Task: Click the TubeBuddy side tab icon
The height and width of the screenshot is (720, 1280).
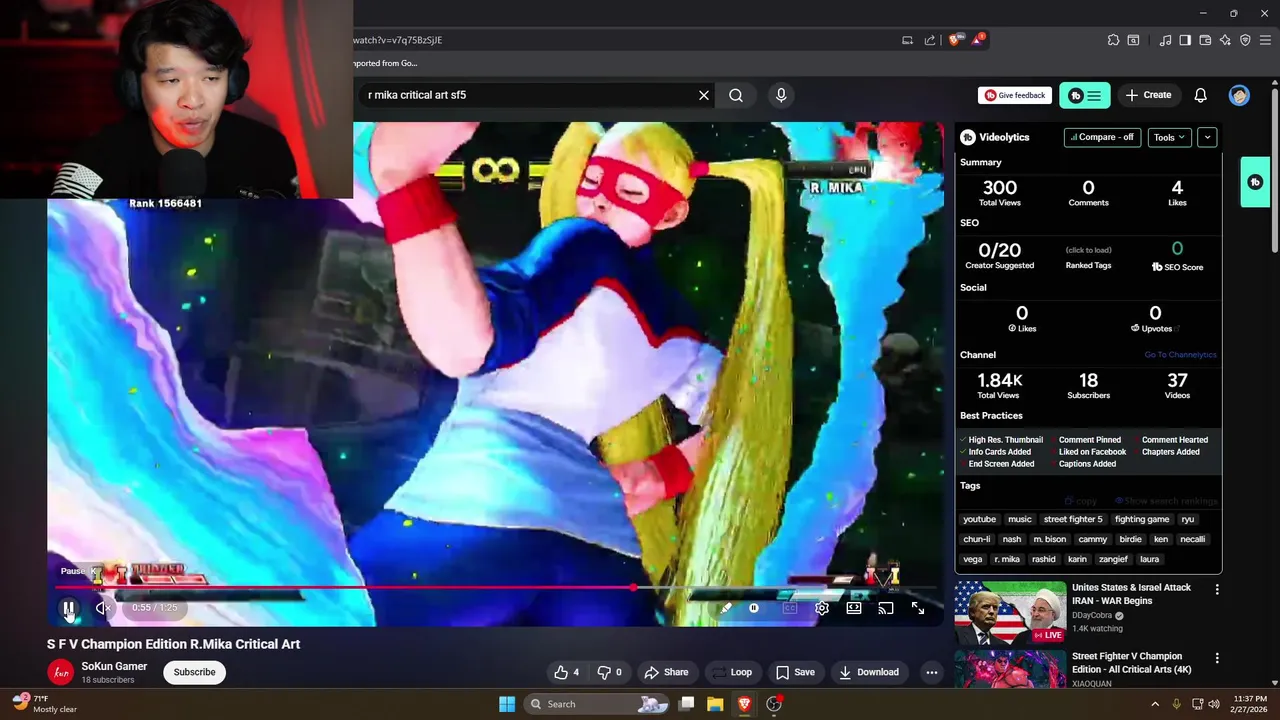Action: [x=1255, y=182]
